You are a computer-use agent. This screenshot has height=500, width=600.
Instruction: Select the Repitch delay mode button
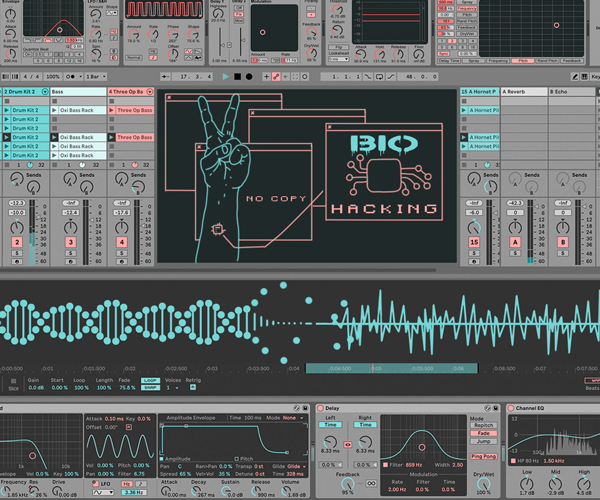click(x=483, y=425)
